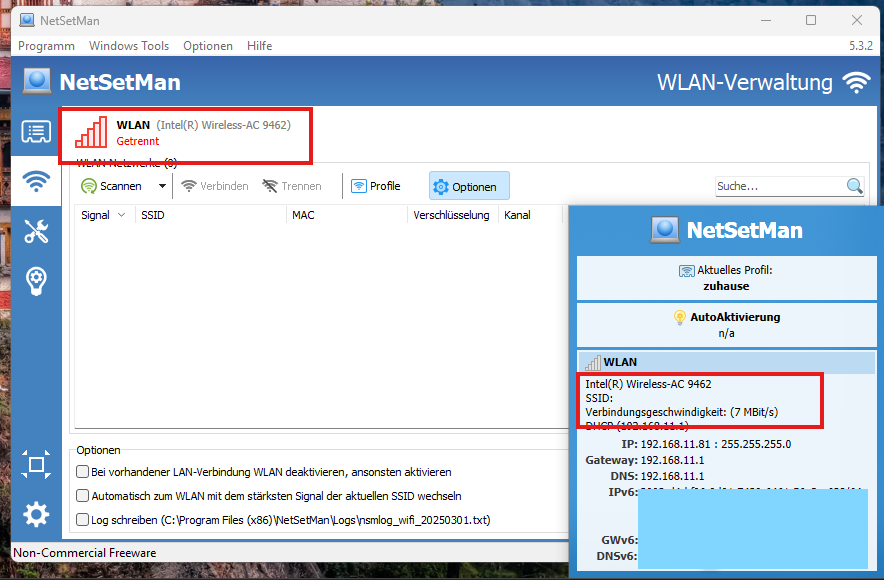Click the Kanal column header

pyautogui.click(x=530, y=215)
